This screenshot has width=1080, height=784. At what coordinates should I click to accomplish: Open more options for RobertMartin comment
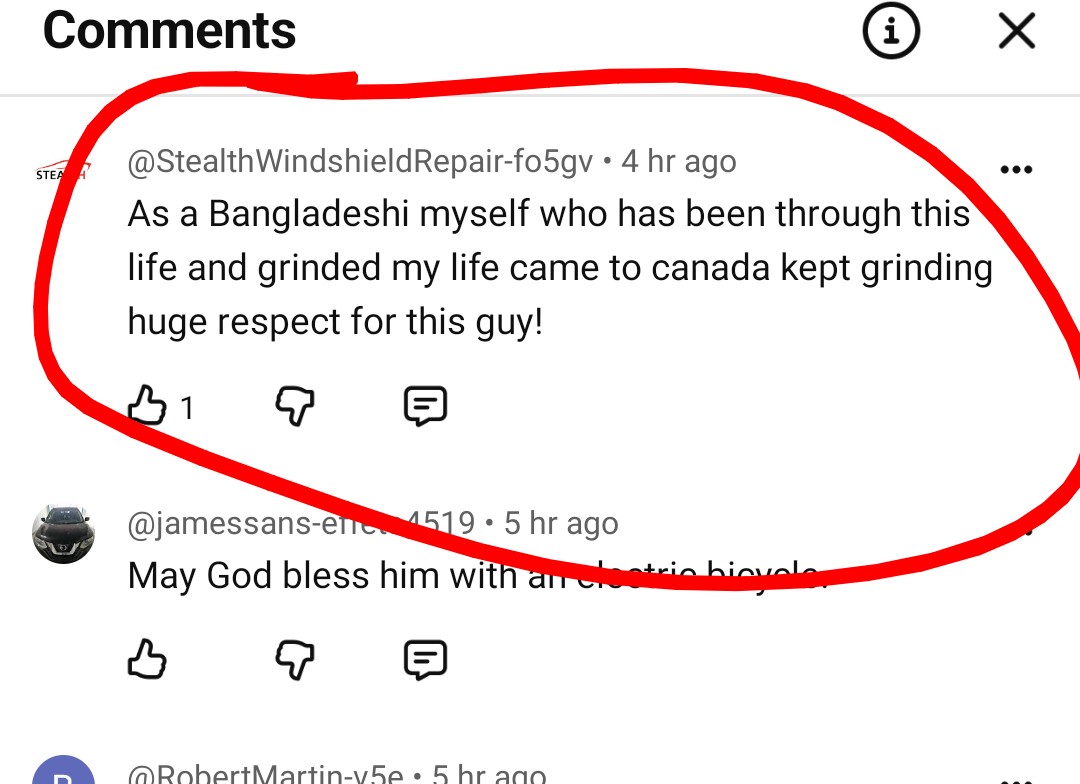coord(1016,780)
